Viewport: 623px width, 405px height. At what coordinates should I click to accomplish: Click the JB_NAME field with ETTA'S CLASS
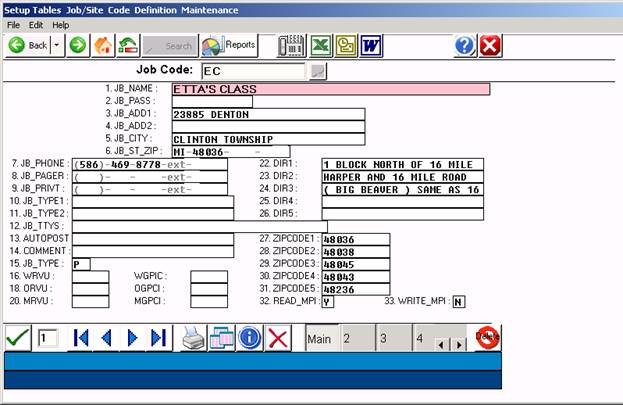click(x=330, y=89)
